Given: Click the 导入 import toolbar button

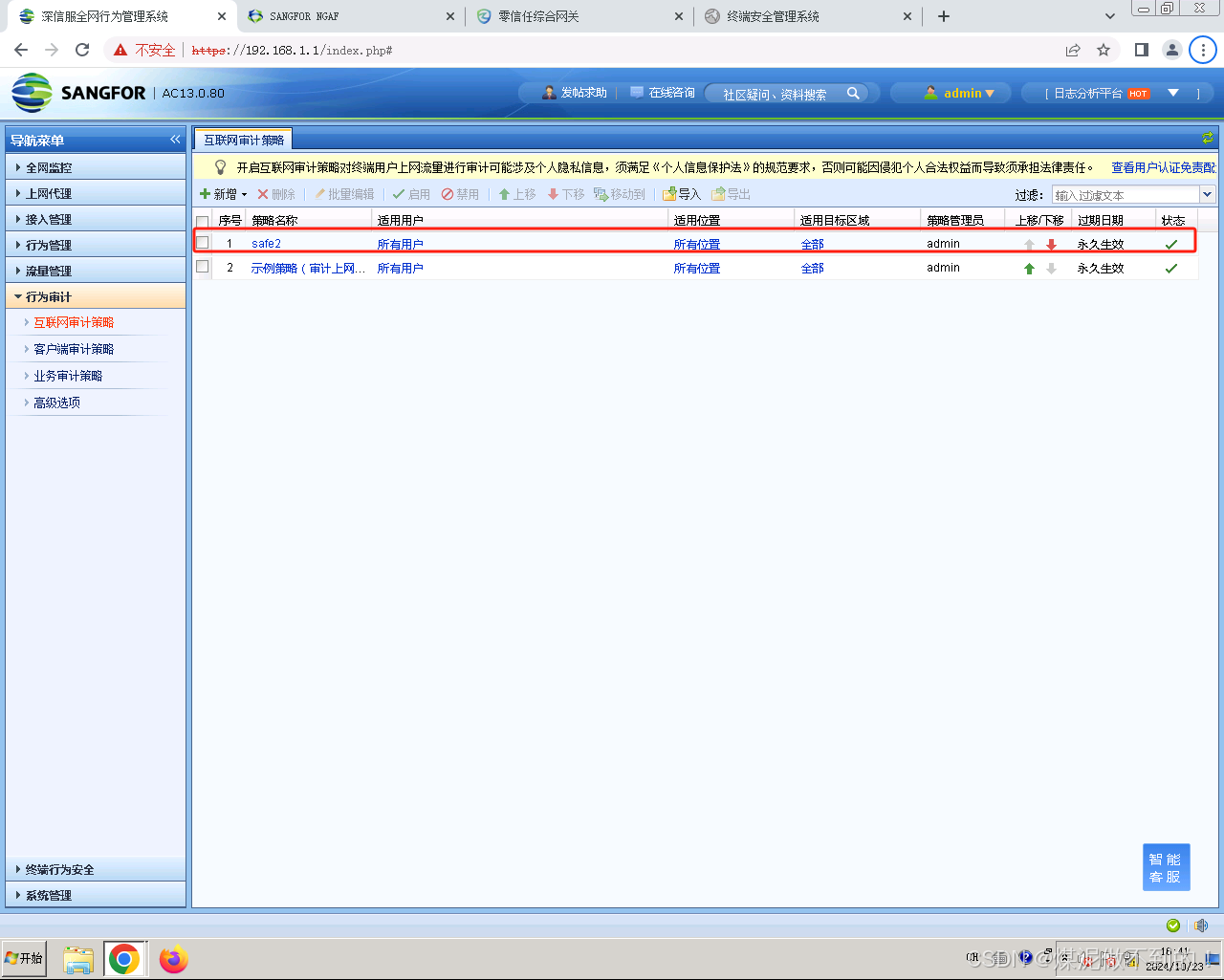Looking at the screenshot, I should tap(682, 194).
